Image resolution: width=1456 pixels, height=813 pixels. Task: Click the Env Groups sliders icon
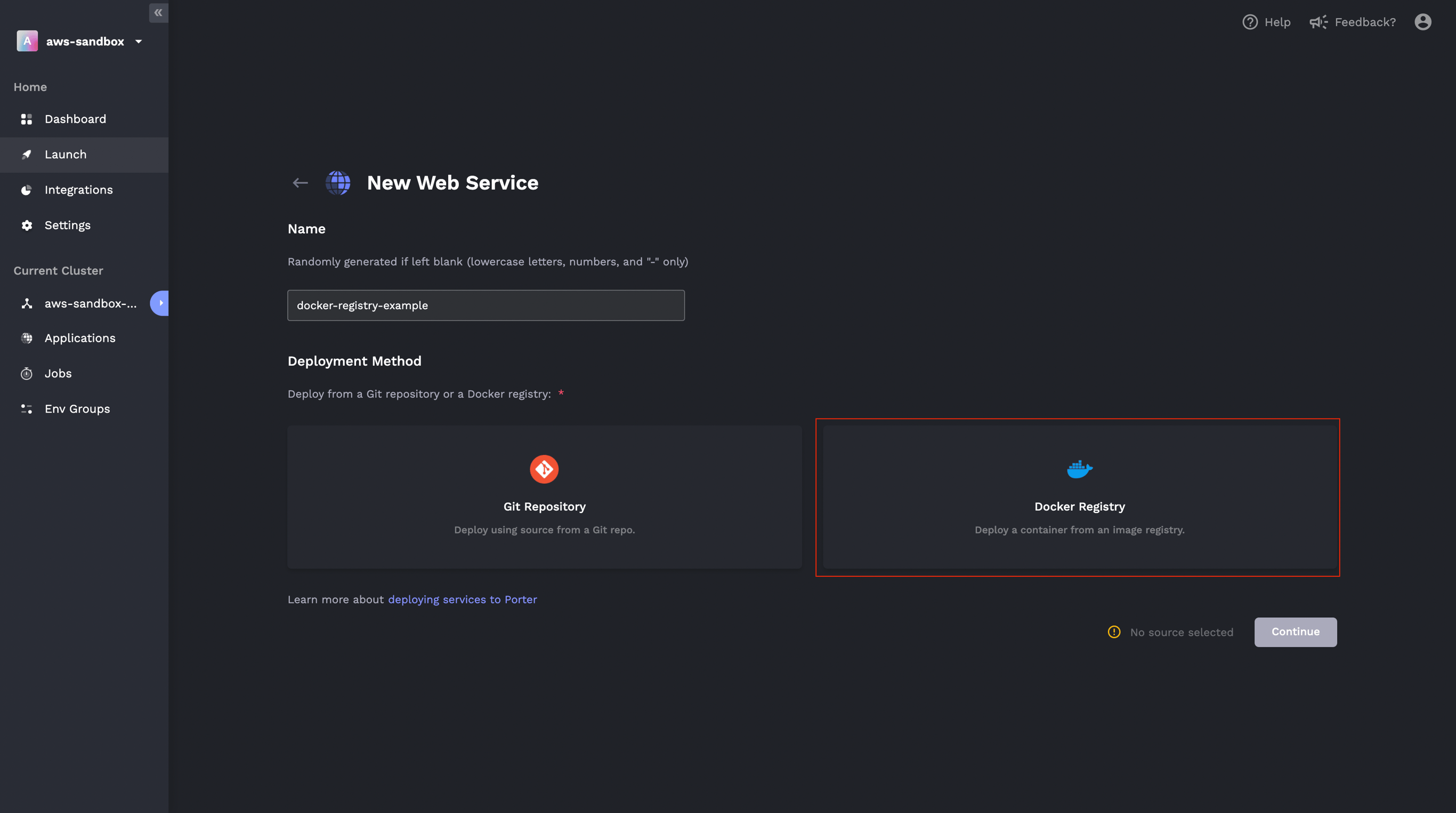pyautogui.click(x=27, y=409)
